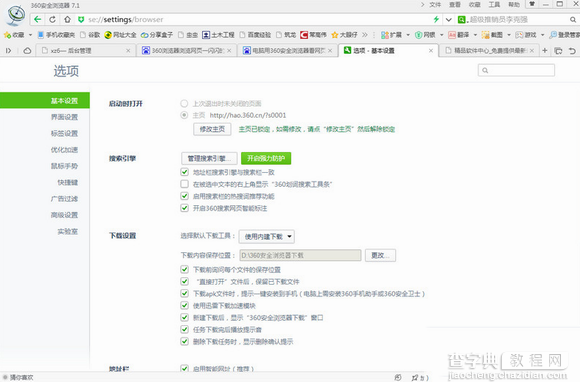Image resolution: width=580 pixels, height=382 pixels.
Task: Open the 使用内建下载 download tool dropdown
Action: (x=267, y=236)
